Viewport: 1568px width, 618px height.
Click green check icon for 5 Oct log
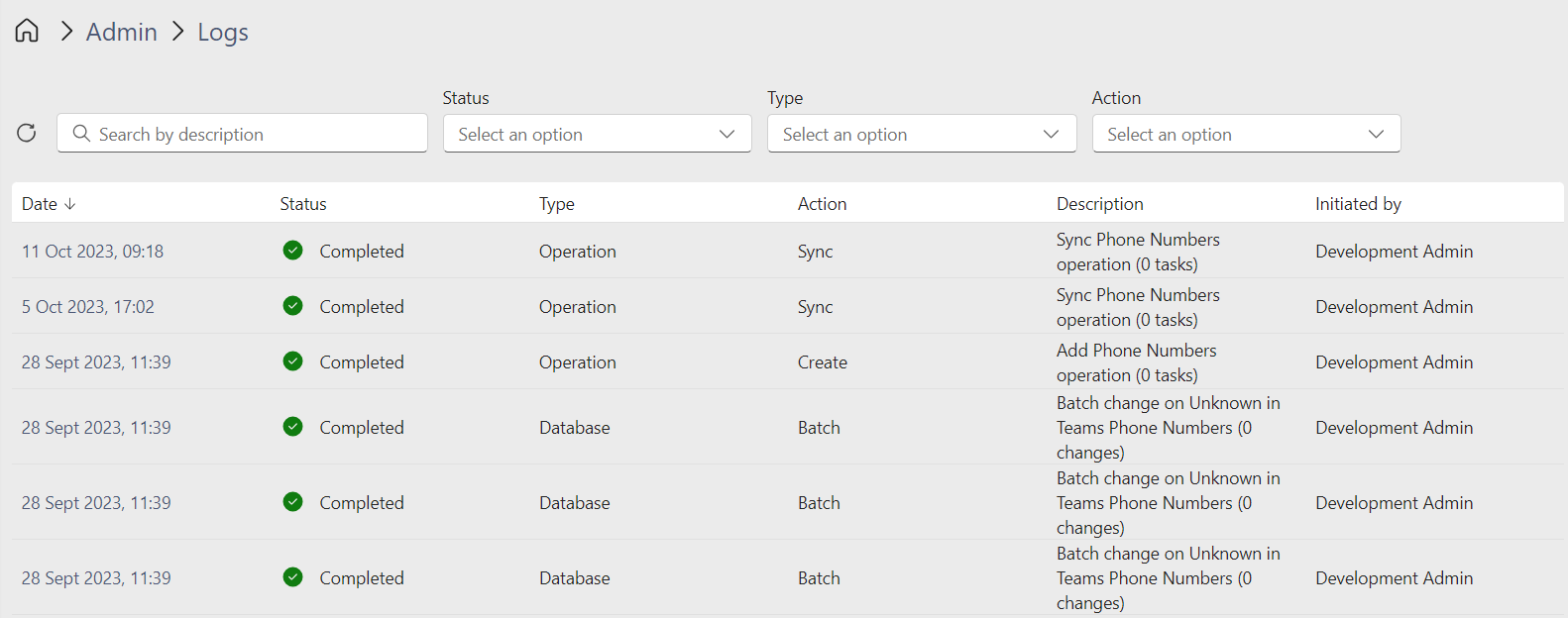[x=292, y=306]
